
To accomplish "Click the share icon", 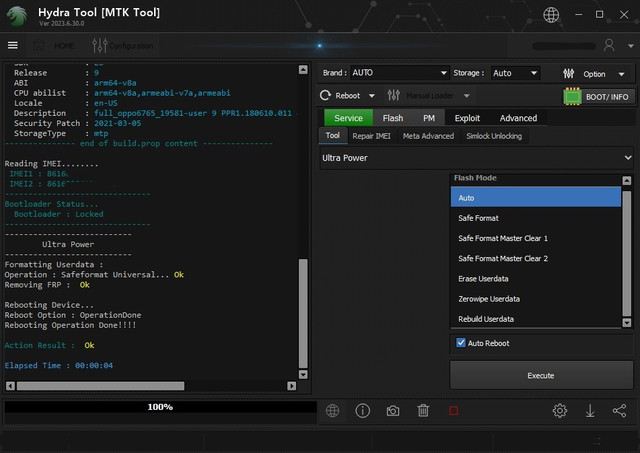I will coord(619,411).
